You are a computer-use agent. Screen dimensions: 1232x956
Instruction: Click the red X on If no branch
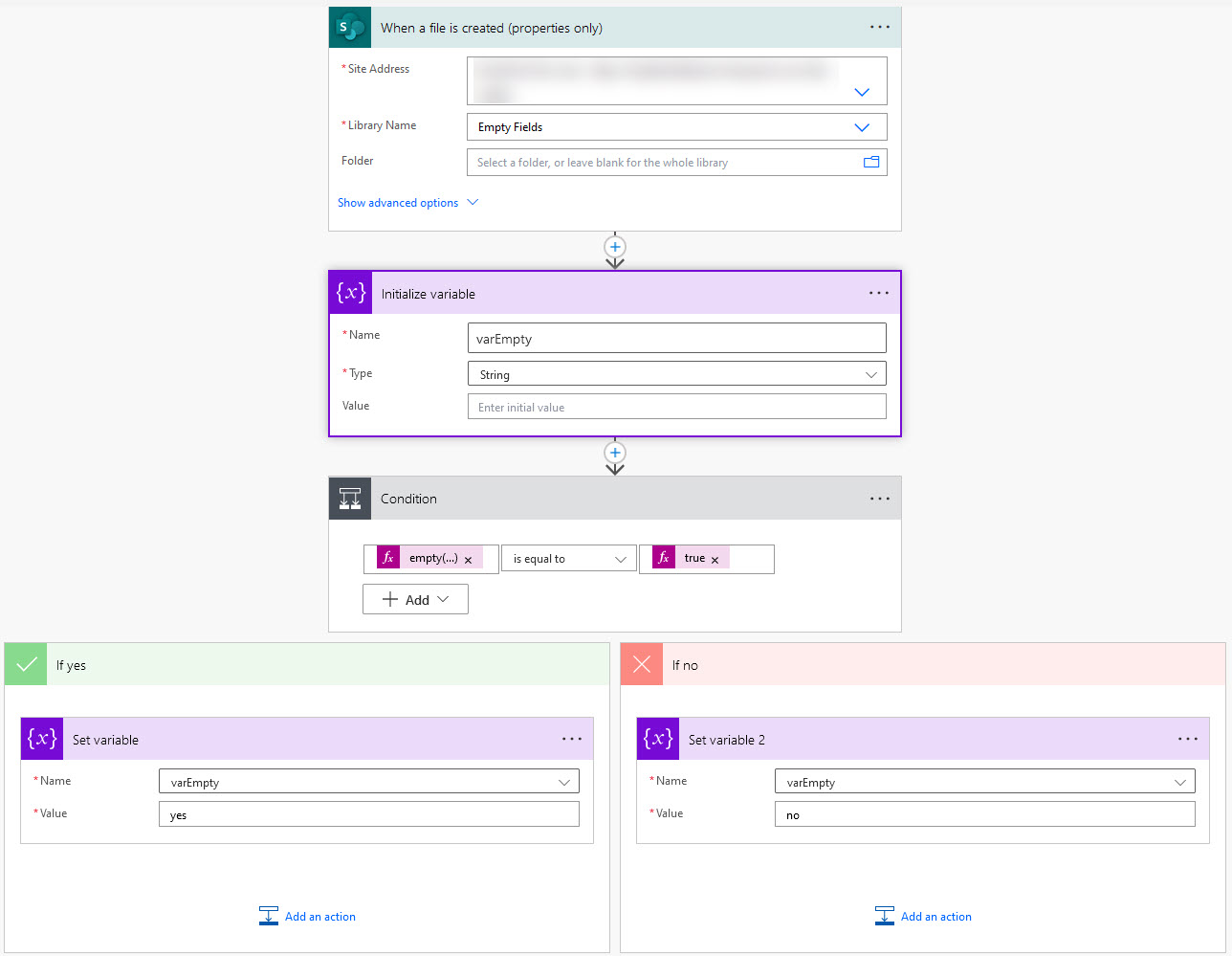[x=641, y=663]
